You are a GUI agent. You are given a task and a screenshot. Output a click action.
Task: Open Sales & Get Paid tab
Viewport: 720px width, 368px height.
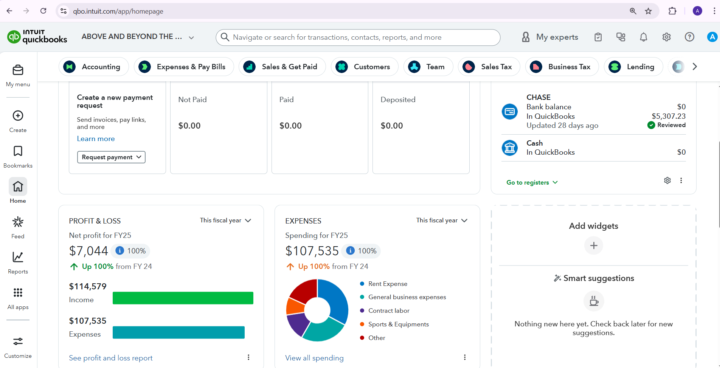point(282,67)
